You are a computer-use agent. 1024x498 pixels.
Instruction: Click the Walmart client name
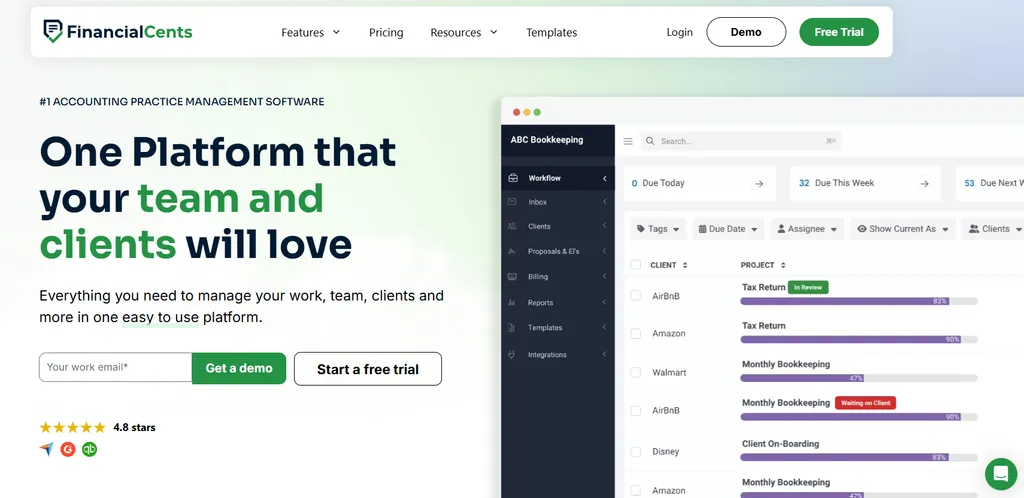tap(668, 373)
